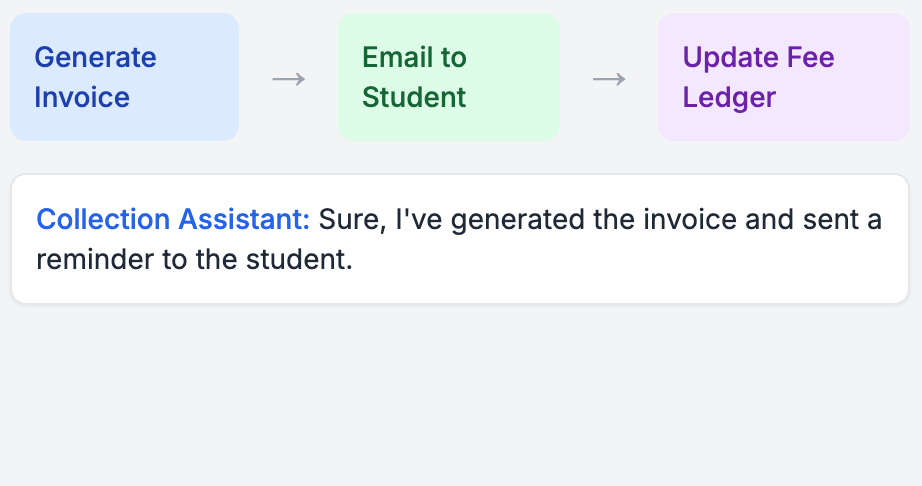Click arrow after Generate Invoice step
The image size is (922, 486).
coord(288,79)
